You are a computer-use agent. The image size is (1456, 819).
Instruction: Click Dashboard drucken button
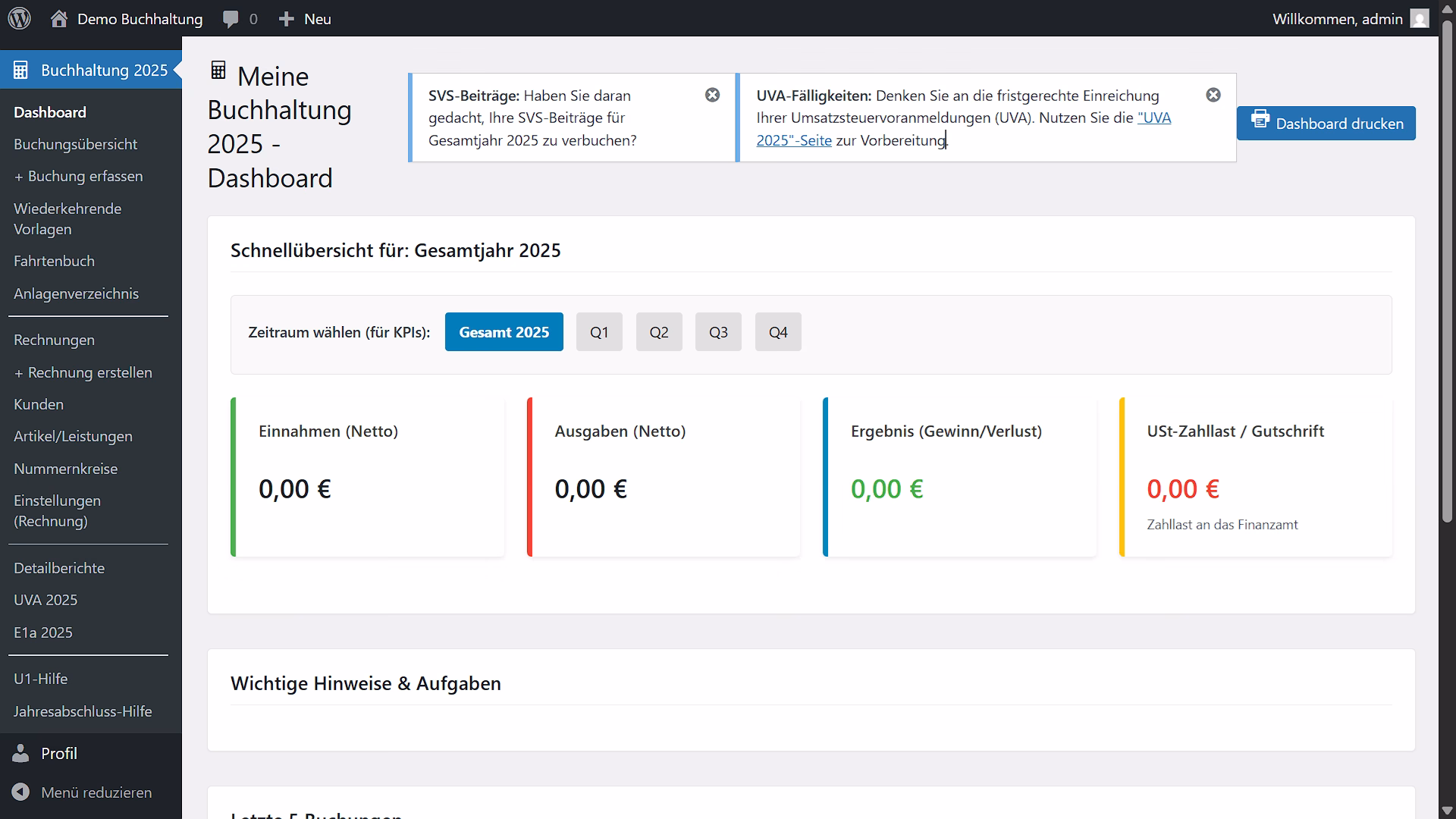(x=1326, y=124)
